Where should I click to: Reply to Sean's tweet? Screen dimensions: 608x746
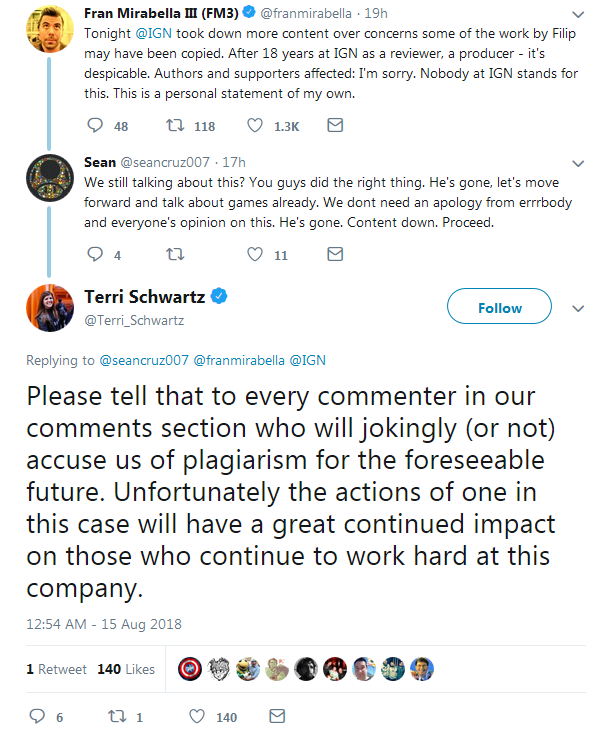pos(95,254)
